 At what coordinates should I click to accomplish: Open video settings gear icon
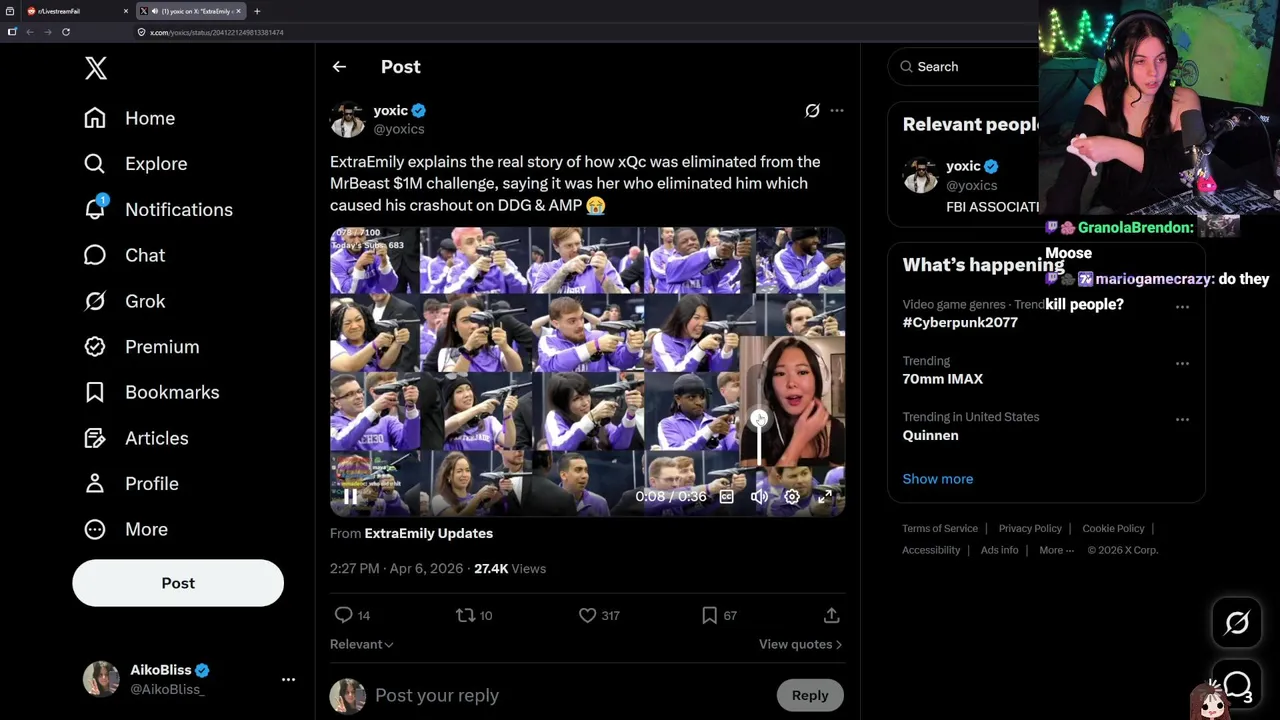point(792,496)
